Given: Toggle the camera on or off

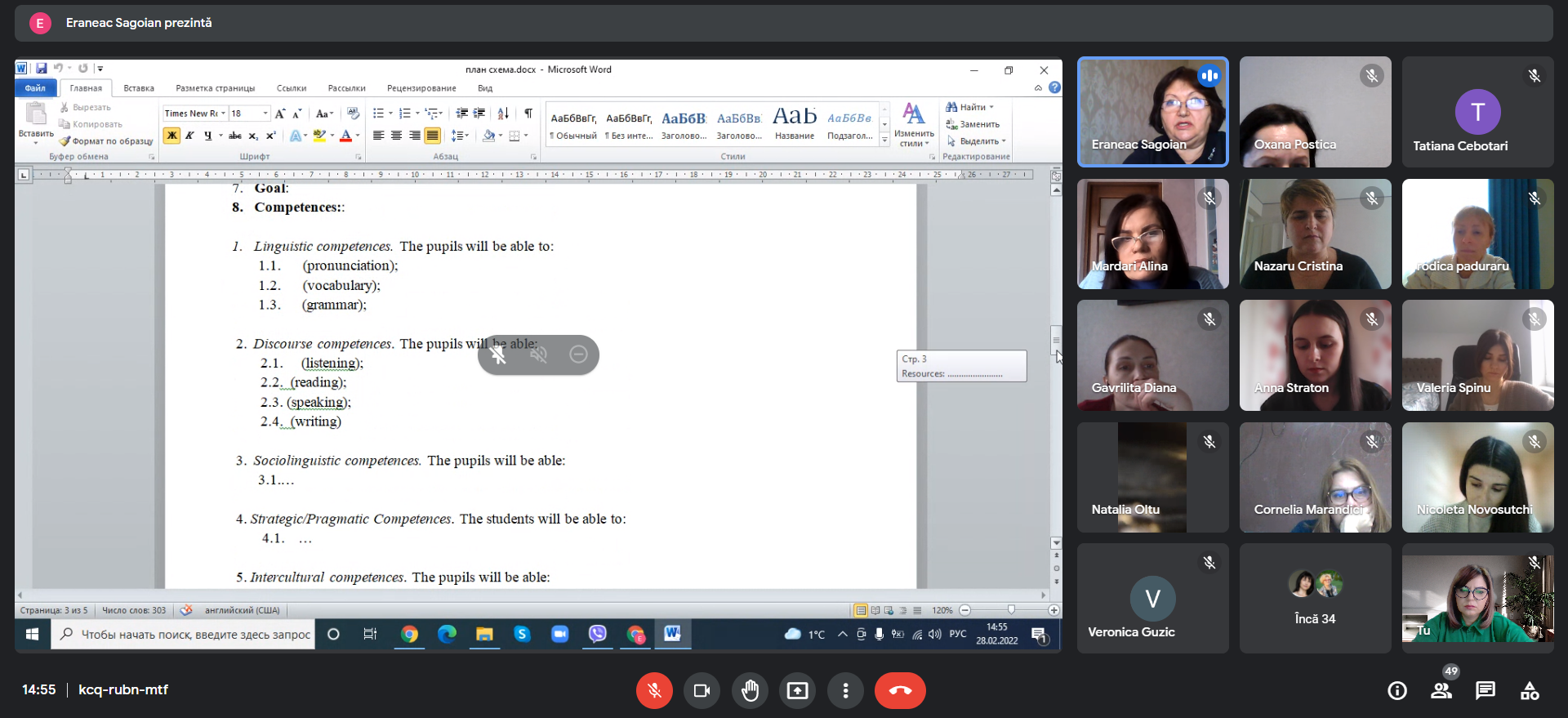Looking at the screenshot, I should [x=702, y=691].
